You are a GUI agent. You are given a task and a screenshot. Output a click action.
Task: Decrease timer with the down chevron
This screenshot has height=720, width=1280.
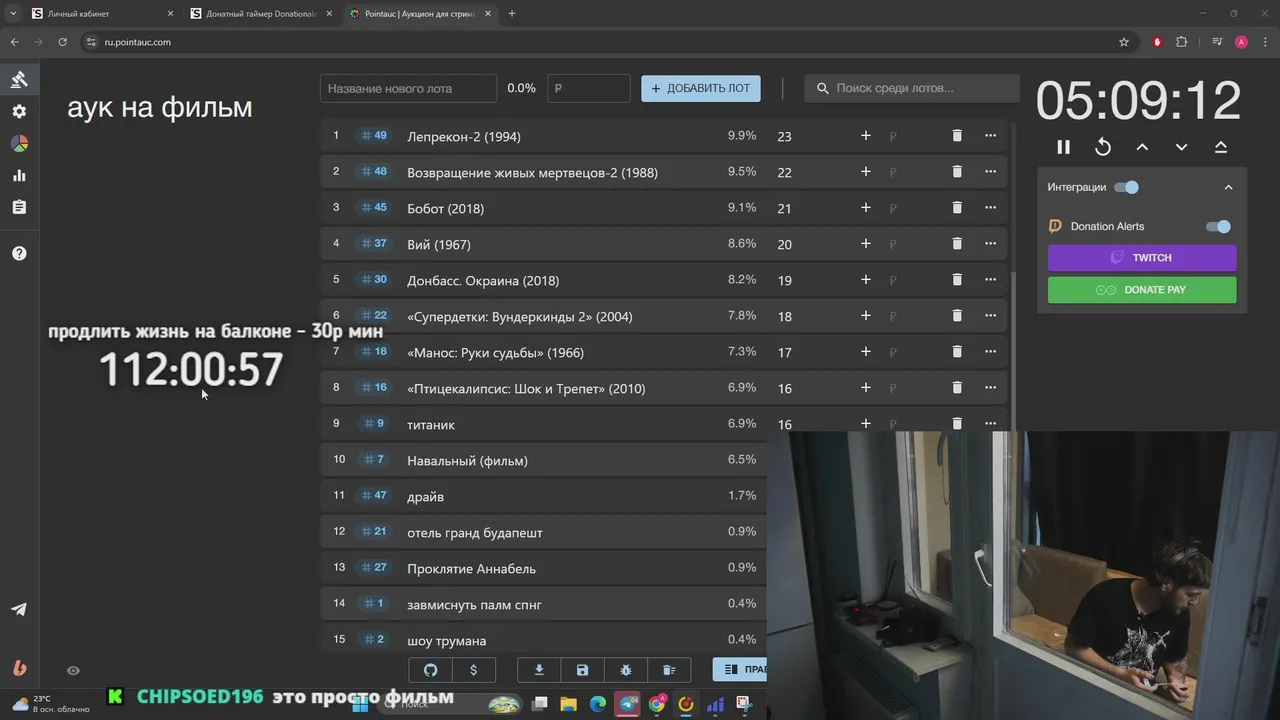[1181, 147]
